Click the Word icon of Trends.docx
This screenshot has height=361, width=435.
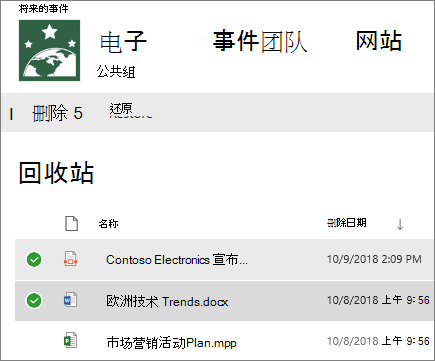point(70,300)
